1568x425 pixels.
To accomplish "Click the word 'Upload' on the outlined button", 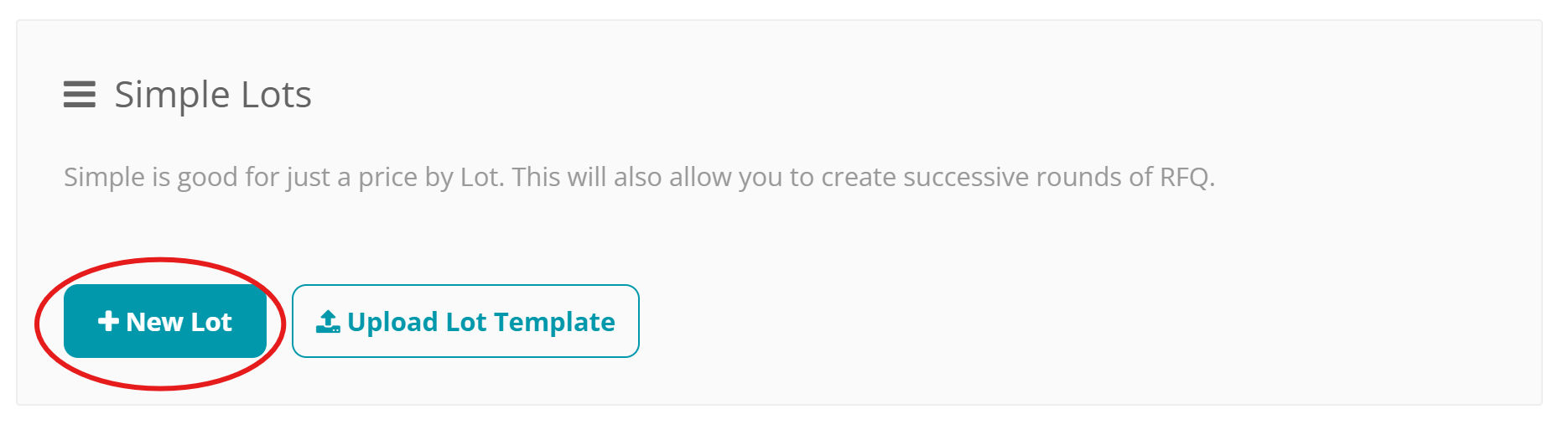I will pos(392,323).
